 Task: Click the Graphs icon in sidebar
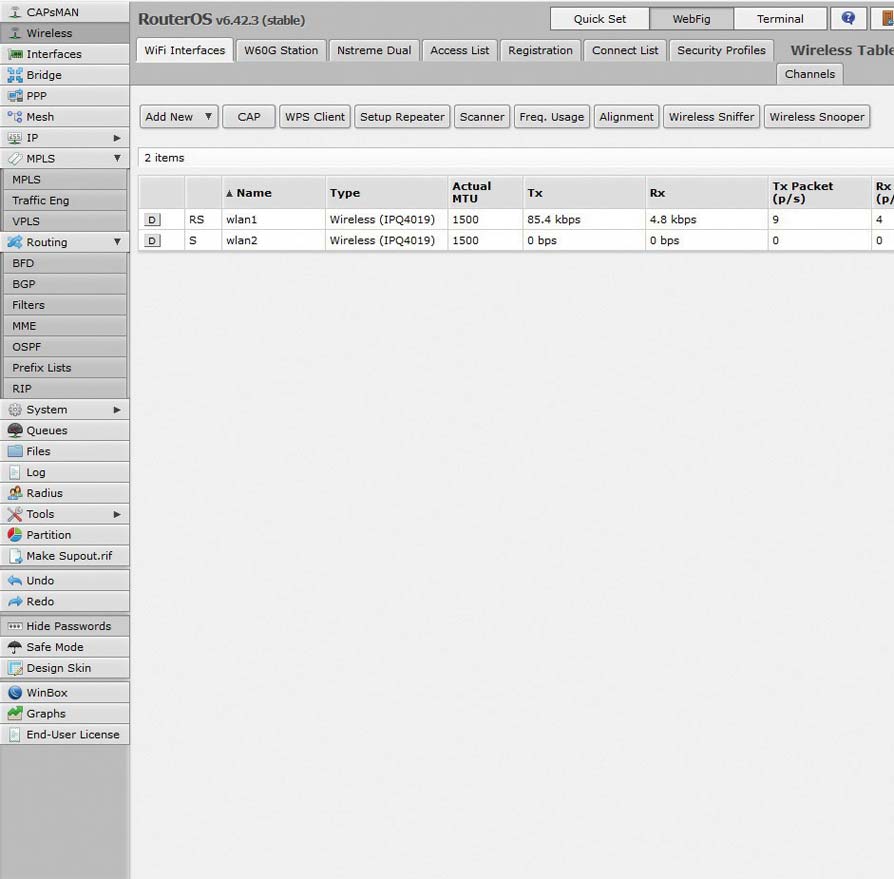point(15,714)
